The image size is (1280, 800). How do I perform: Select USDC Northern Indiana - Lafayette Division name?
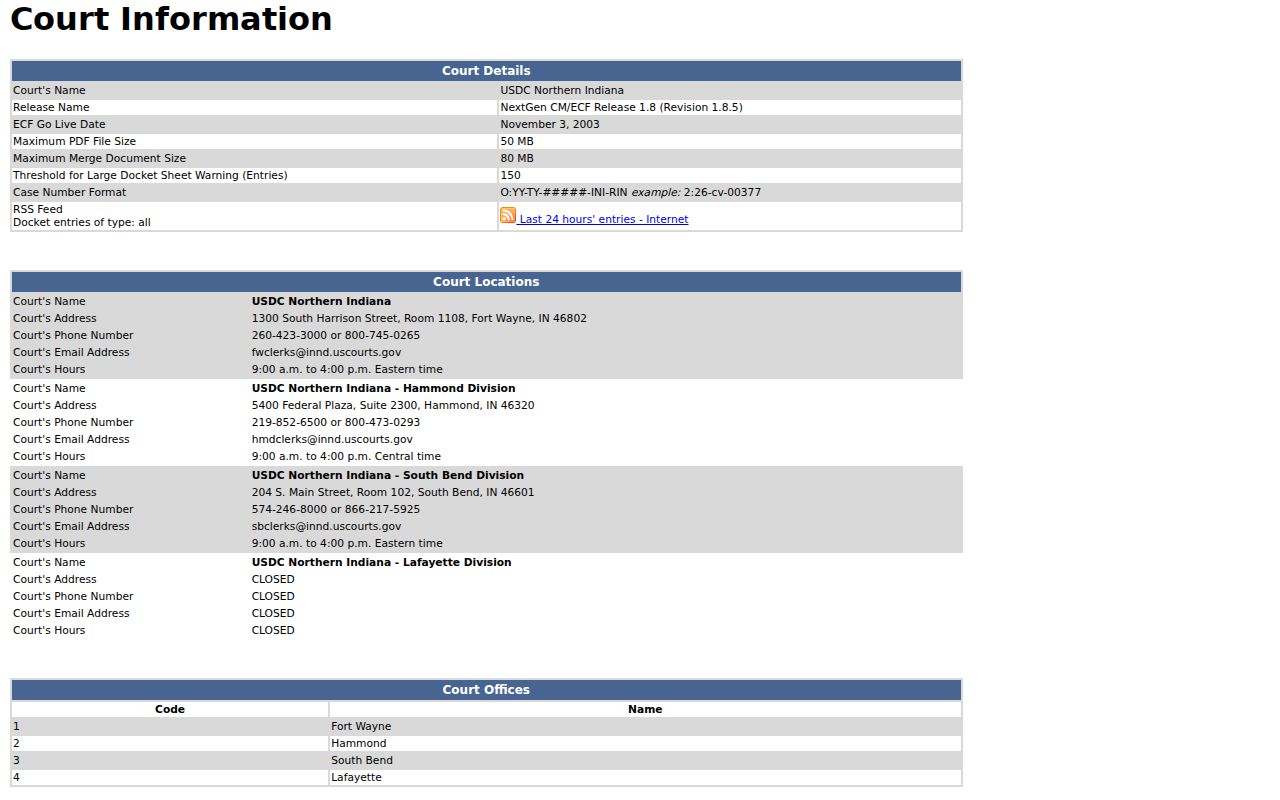381,562
